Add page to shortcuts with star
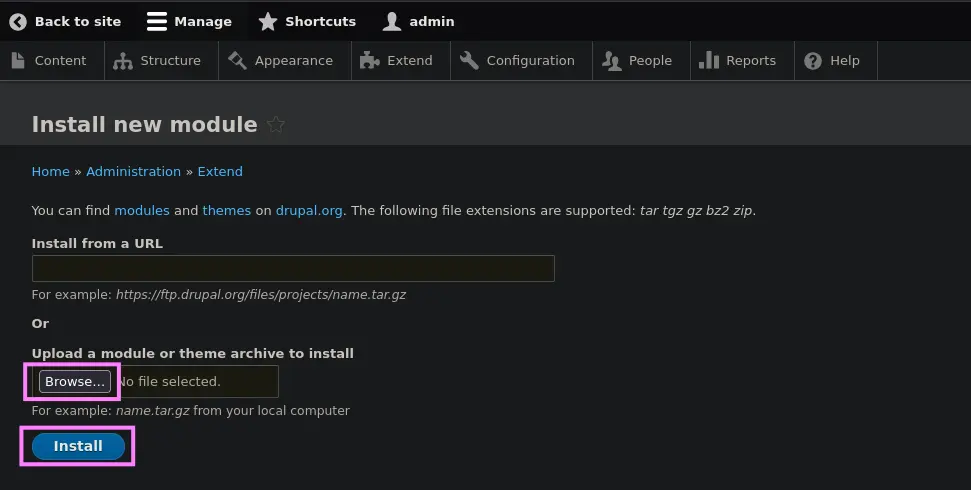Screen dimensions: 971x490 tap(276, 125)
